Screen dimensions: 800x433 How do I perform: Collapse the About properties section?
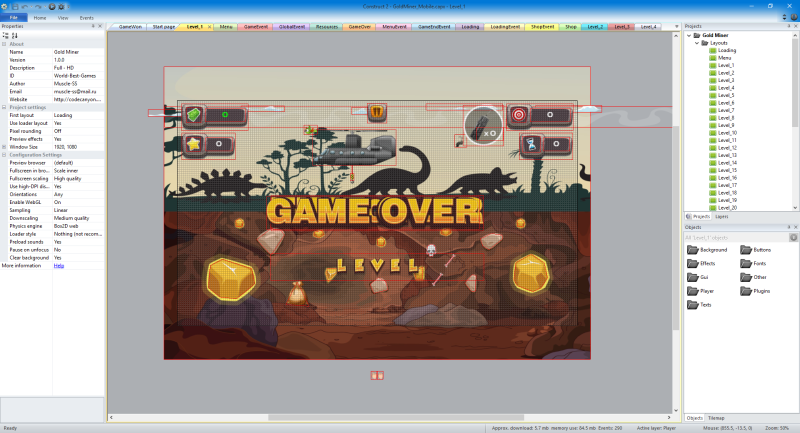coord(4,44)
